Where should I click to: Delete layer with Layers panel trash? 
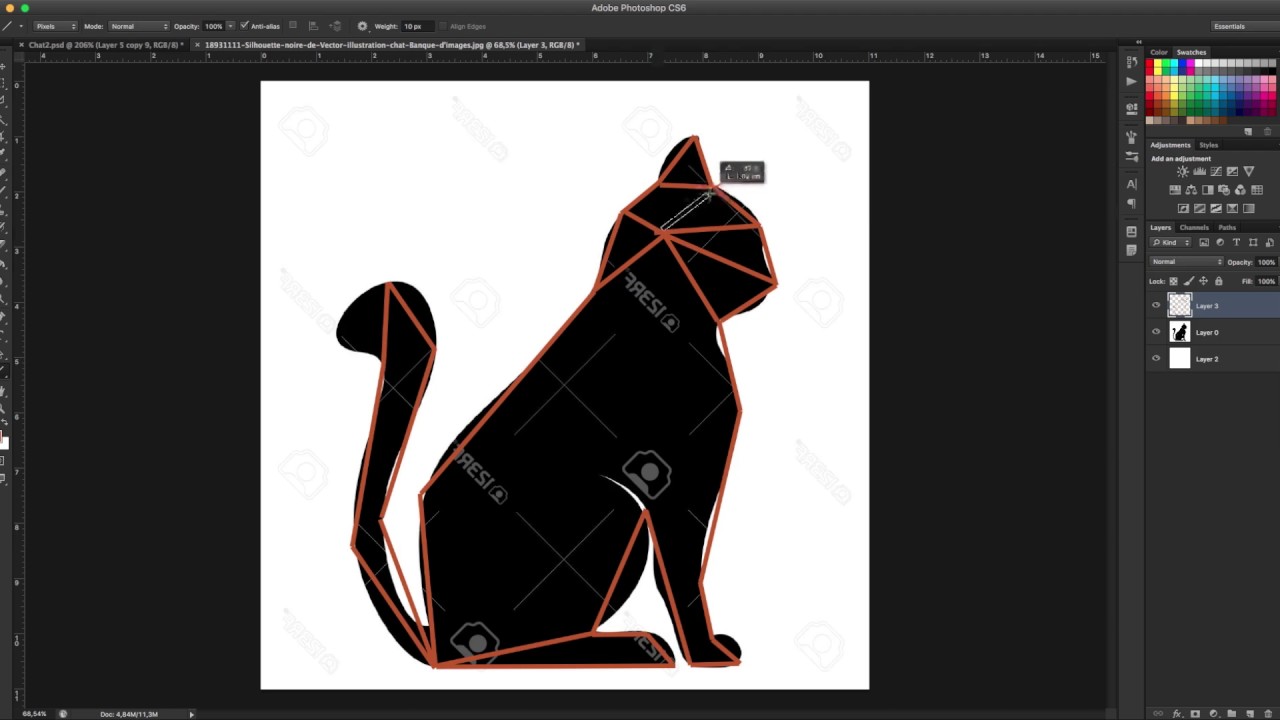pos(1268,714)
